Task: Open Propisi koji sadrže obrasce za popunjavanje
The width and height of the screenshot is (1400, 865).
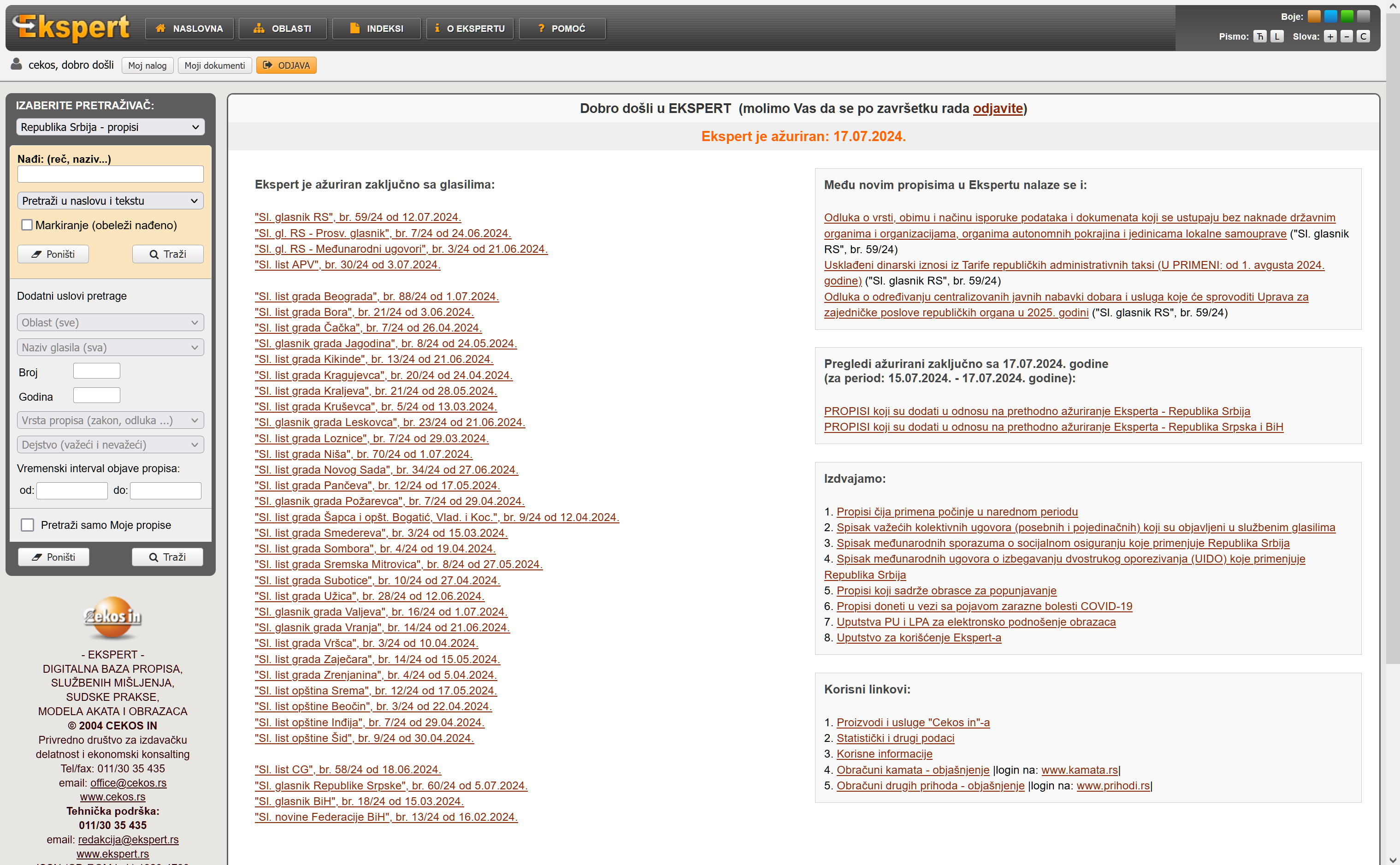Action: (x=946, y=590)
